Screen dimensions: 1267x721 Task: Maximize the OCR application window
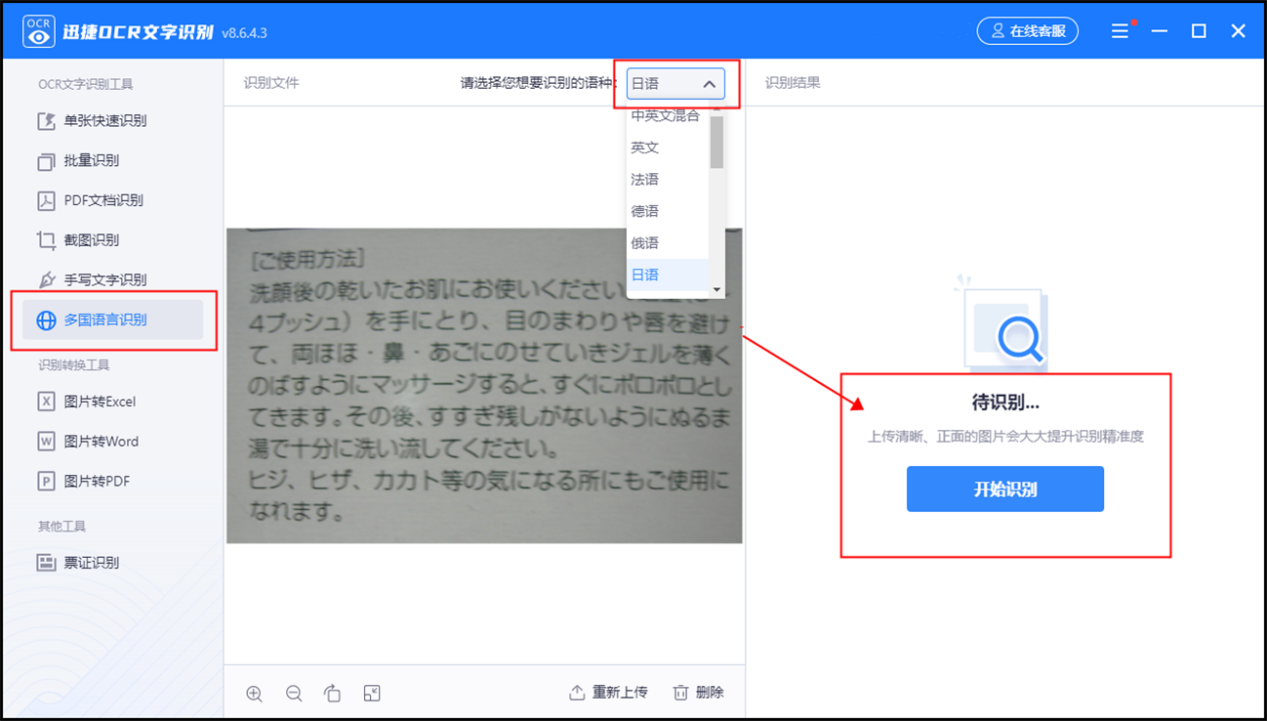coord(1199,32)
